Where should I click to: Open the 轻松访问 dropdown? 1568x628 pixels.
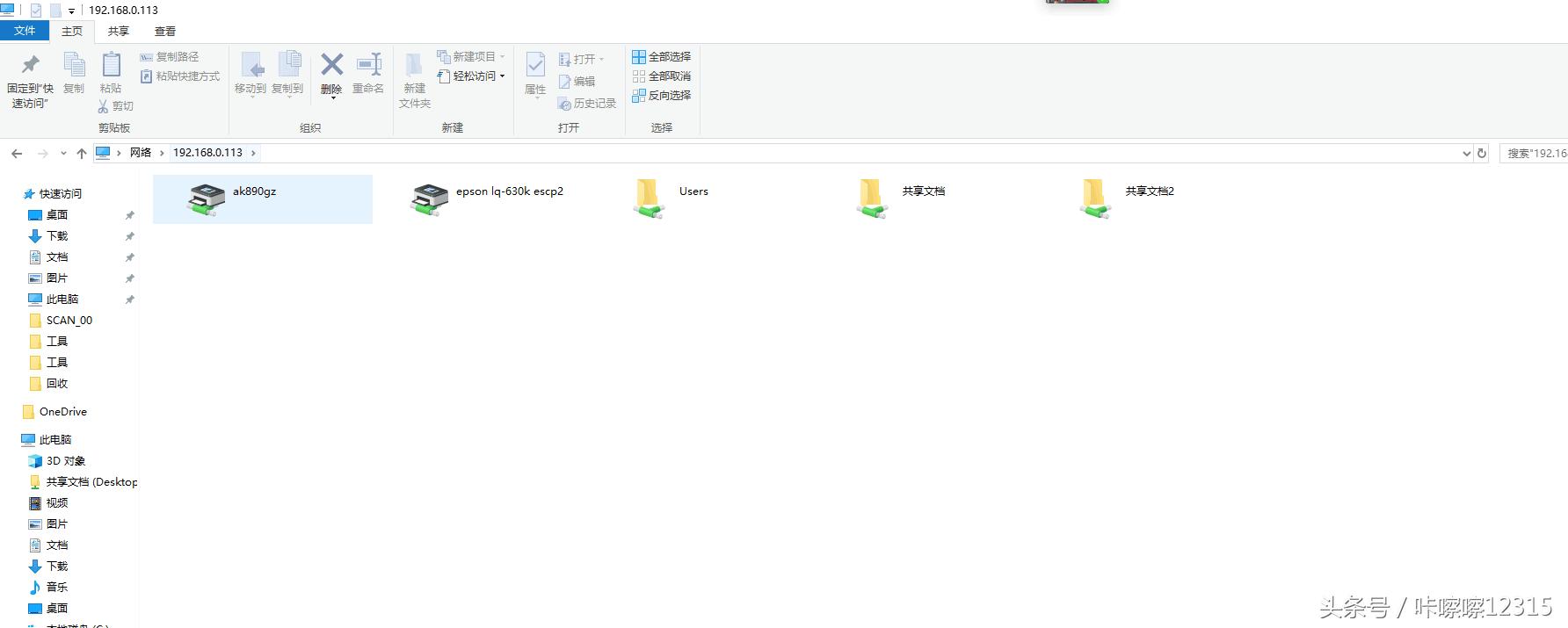tap(471, 76)
